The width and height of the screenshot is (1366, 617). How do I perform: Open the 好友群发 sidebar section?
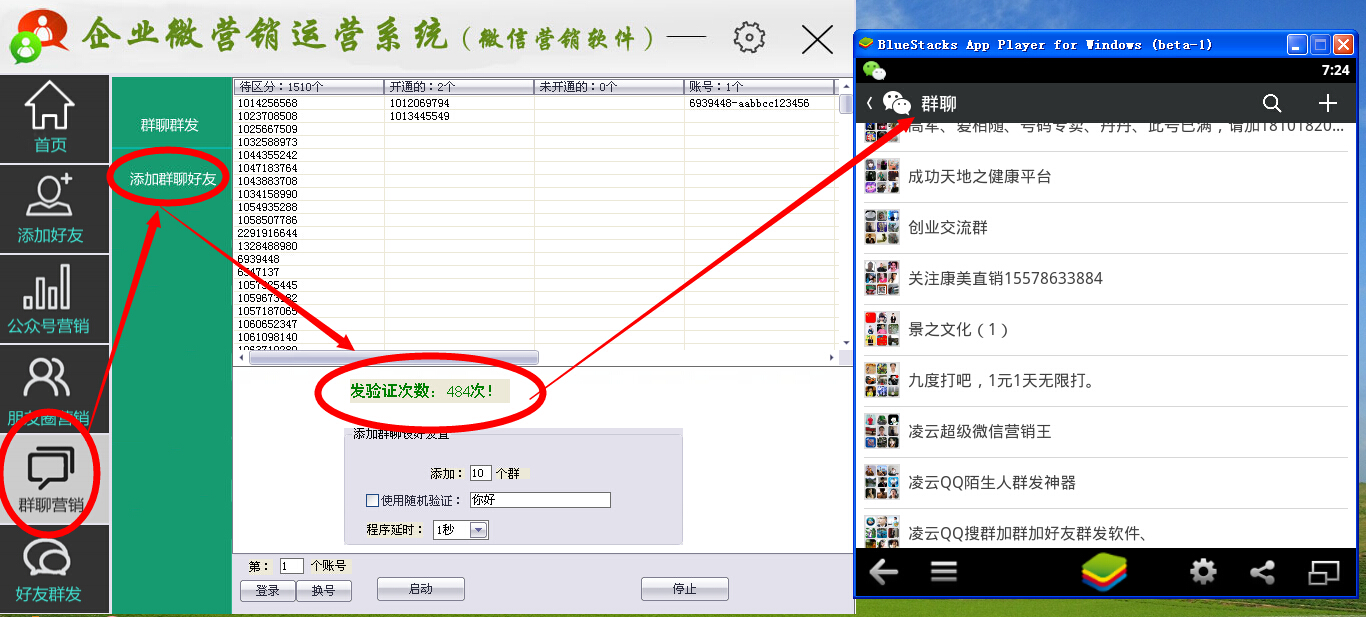pyautogui.click(x=54, y=568)
